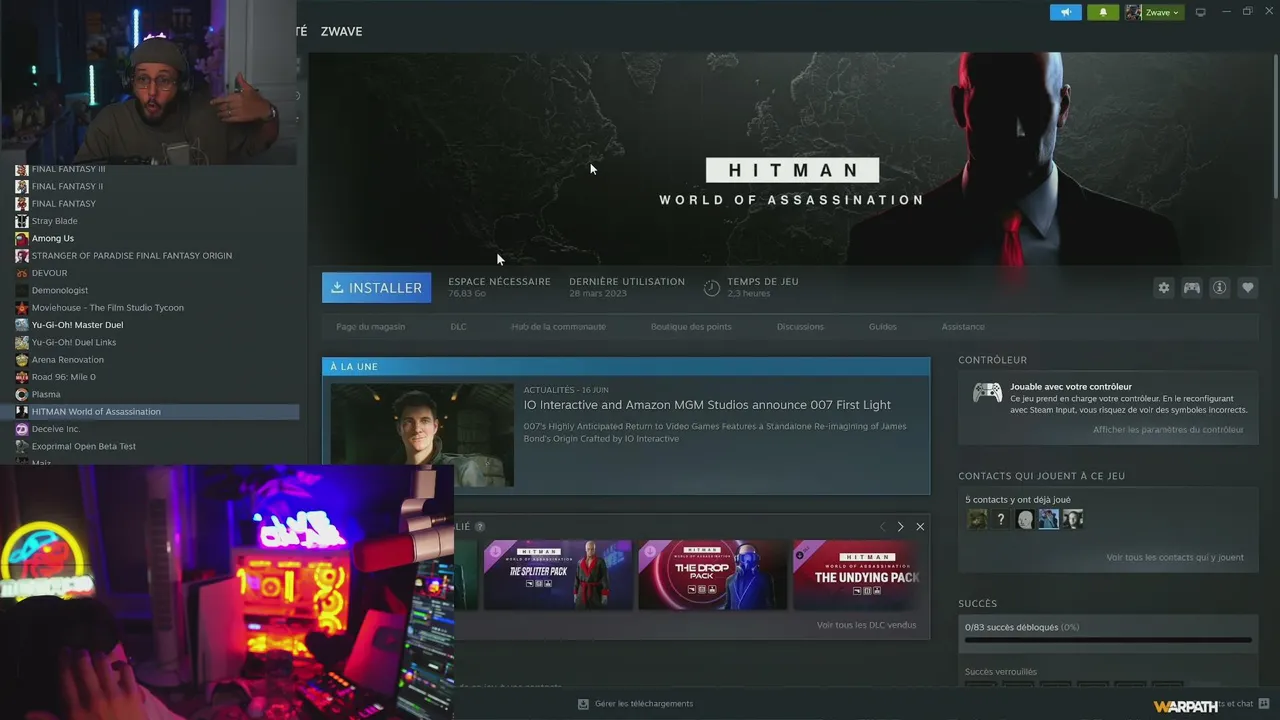
Task: Open the Guides tab
Action: [882, 327]
